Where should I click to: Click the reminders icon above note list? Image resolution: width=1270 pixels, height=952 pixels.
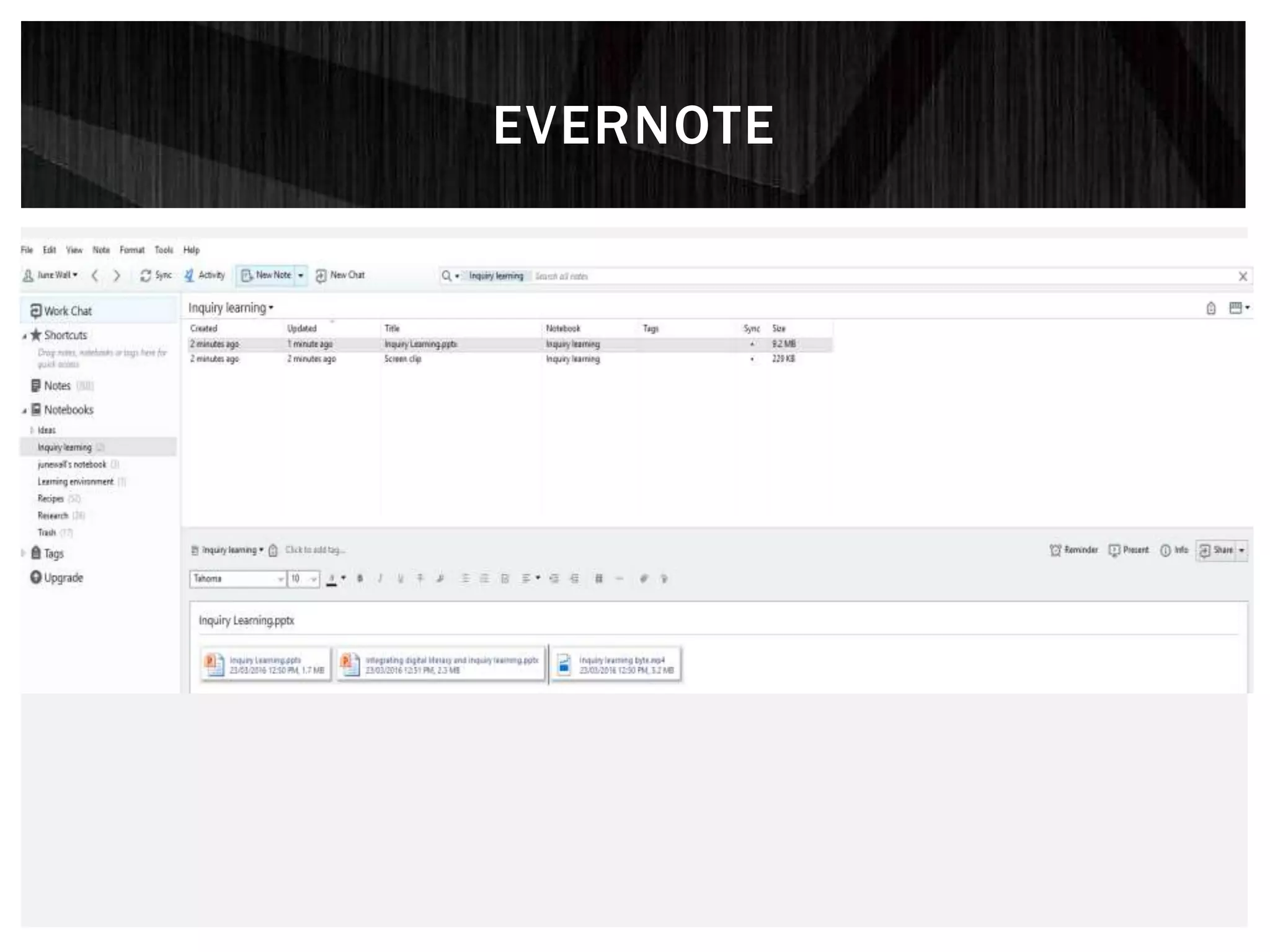pos(1211,308)
